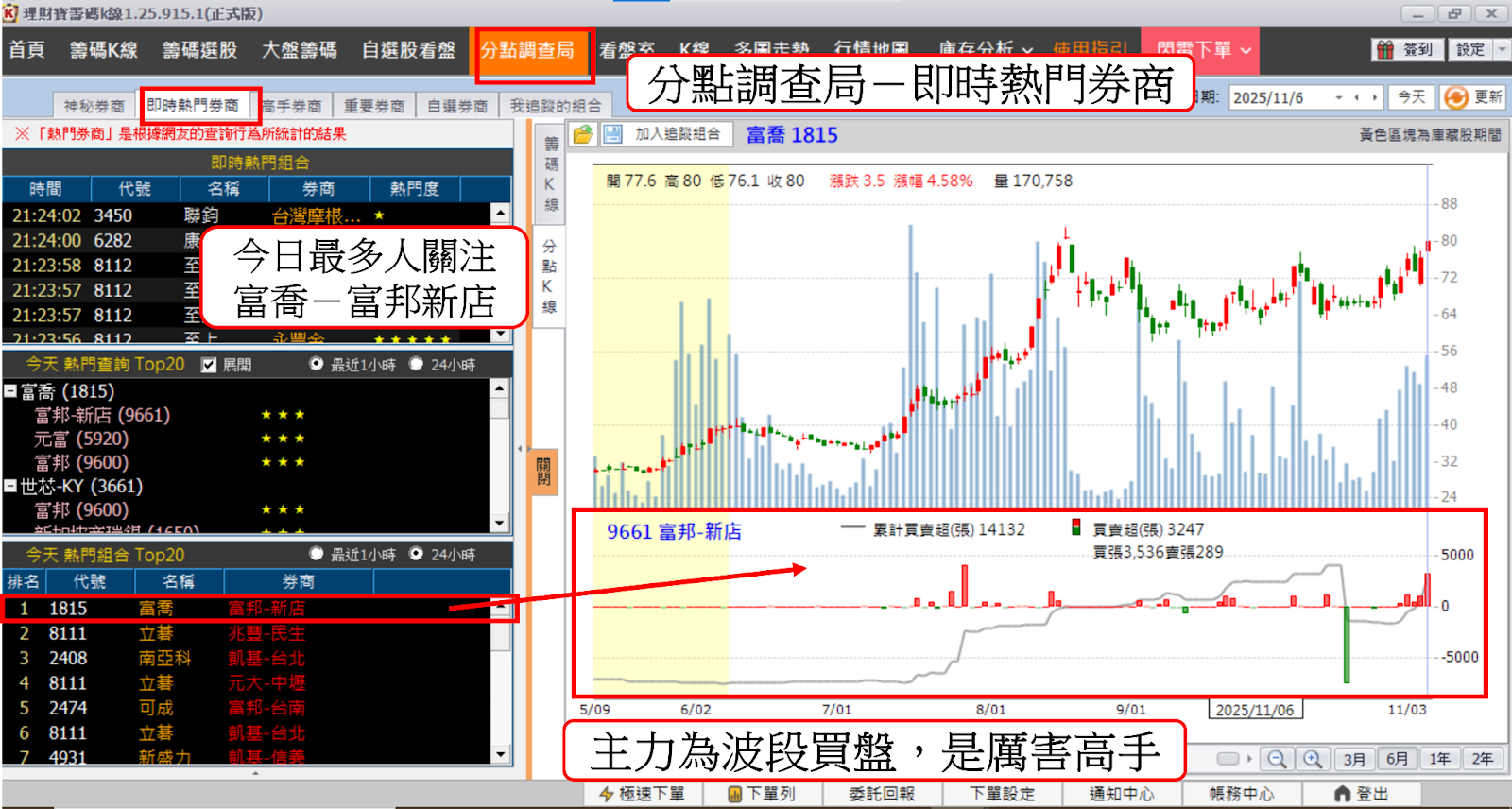This screenshot has width=1512, height=809.
Task: Open 通知中心 in the bottom bar
Action: coord(1122,794)
